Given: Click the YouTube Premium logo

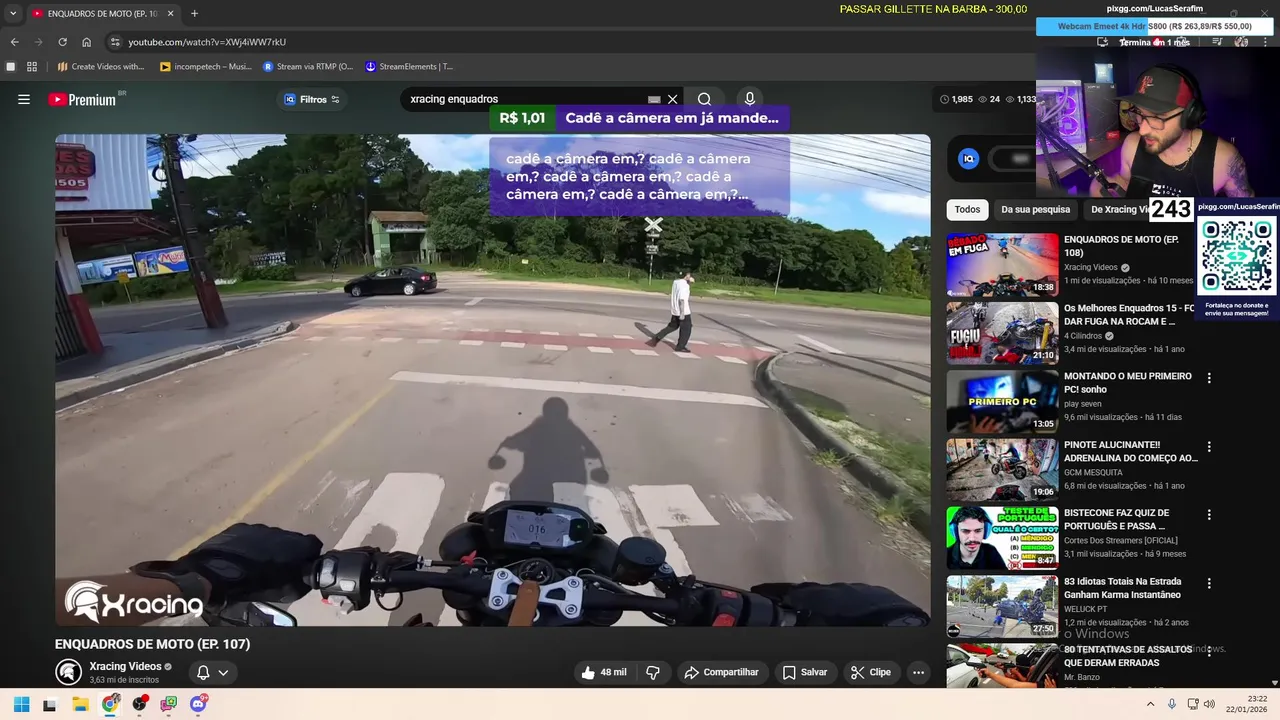Looking at the screenshot, I should point(82,100).
